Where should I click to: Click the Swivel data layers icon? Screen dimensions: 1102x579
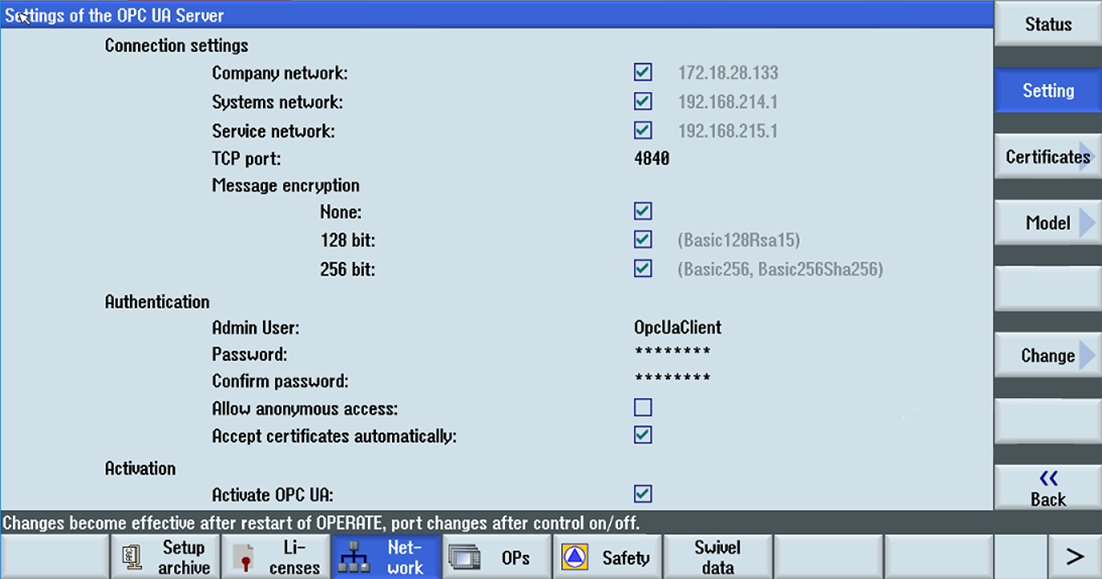(718, 557)
